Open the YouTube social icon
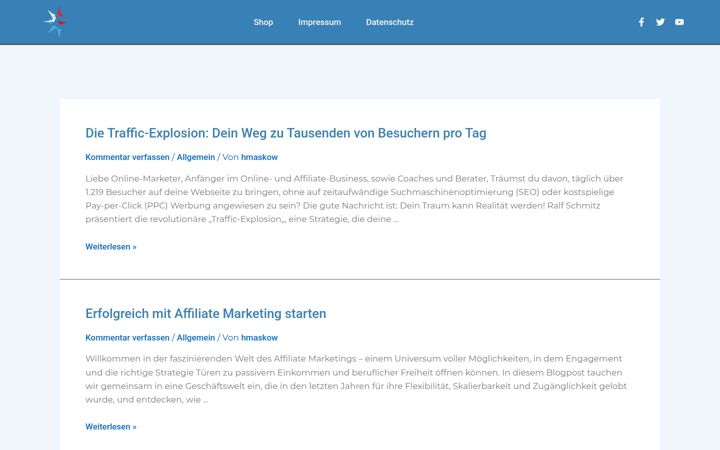This screenshot has height=450, width=720. [680, 22]
